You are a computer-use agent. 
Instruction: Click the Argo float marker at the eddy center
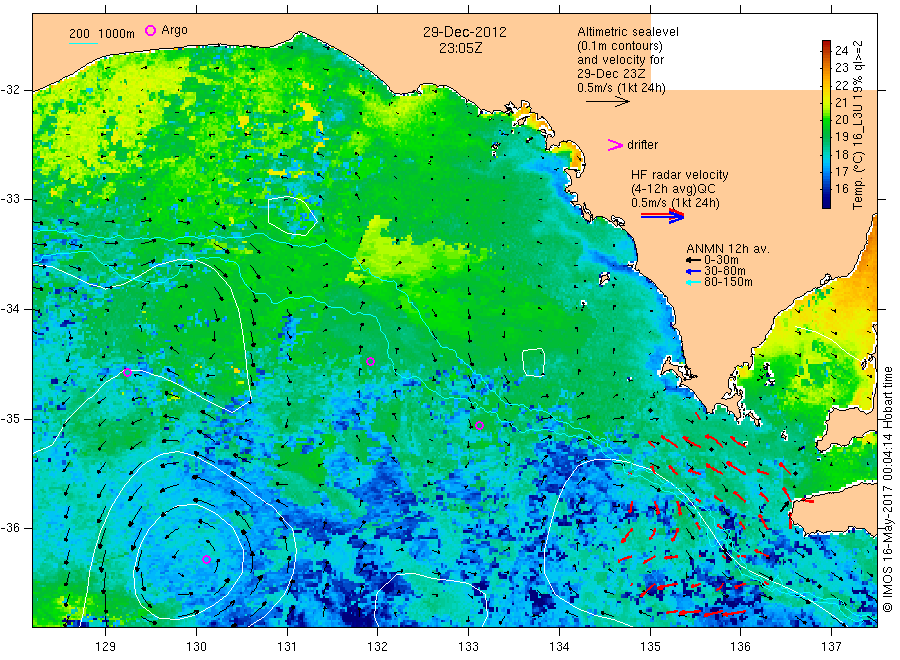coord(207,560)
